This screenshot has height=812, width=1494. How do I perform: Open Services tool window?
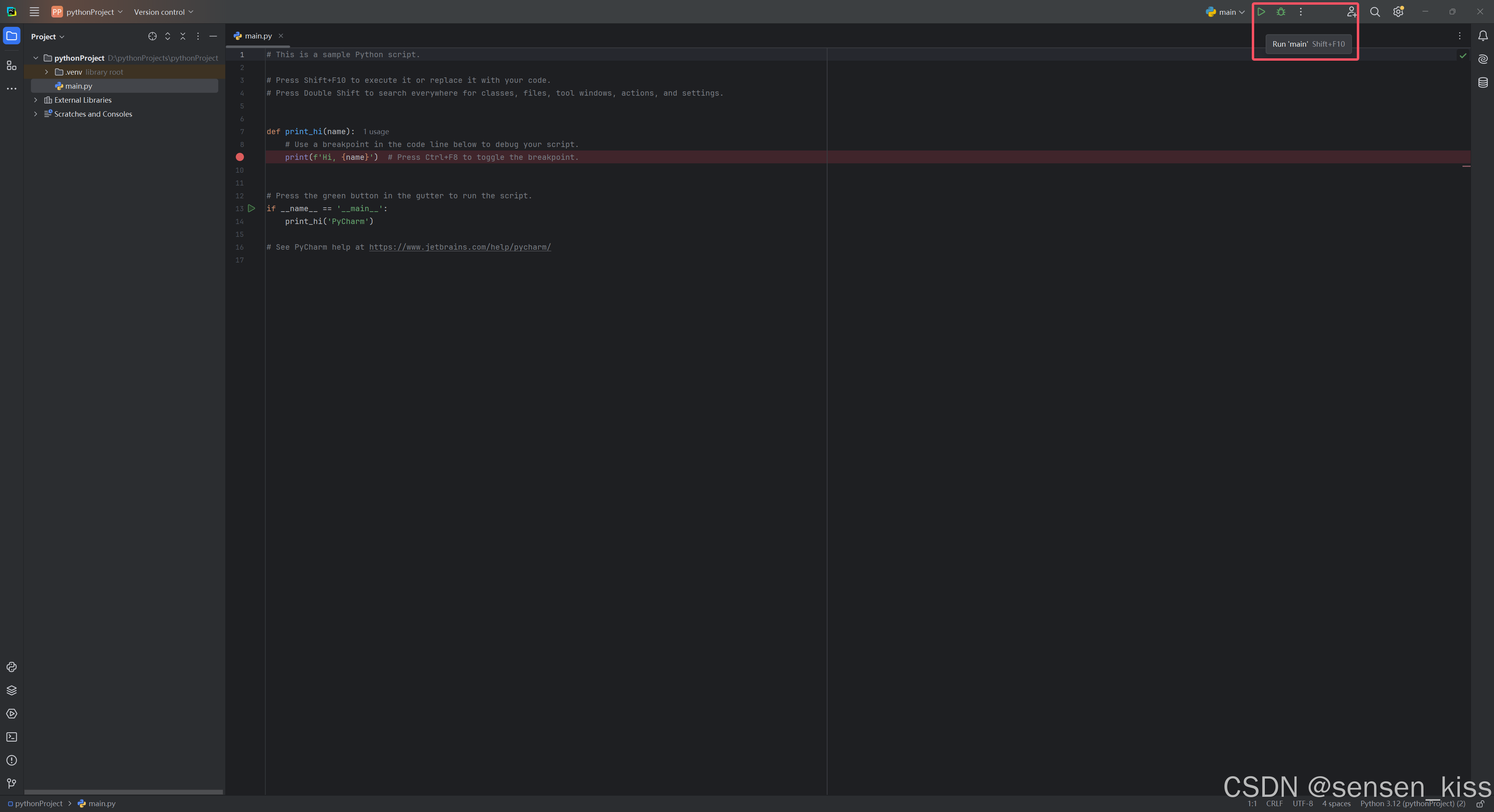pos(12,714)
